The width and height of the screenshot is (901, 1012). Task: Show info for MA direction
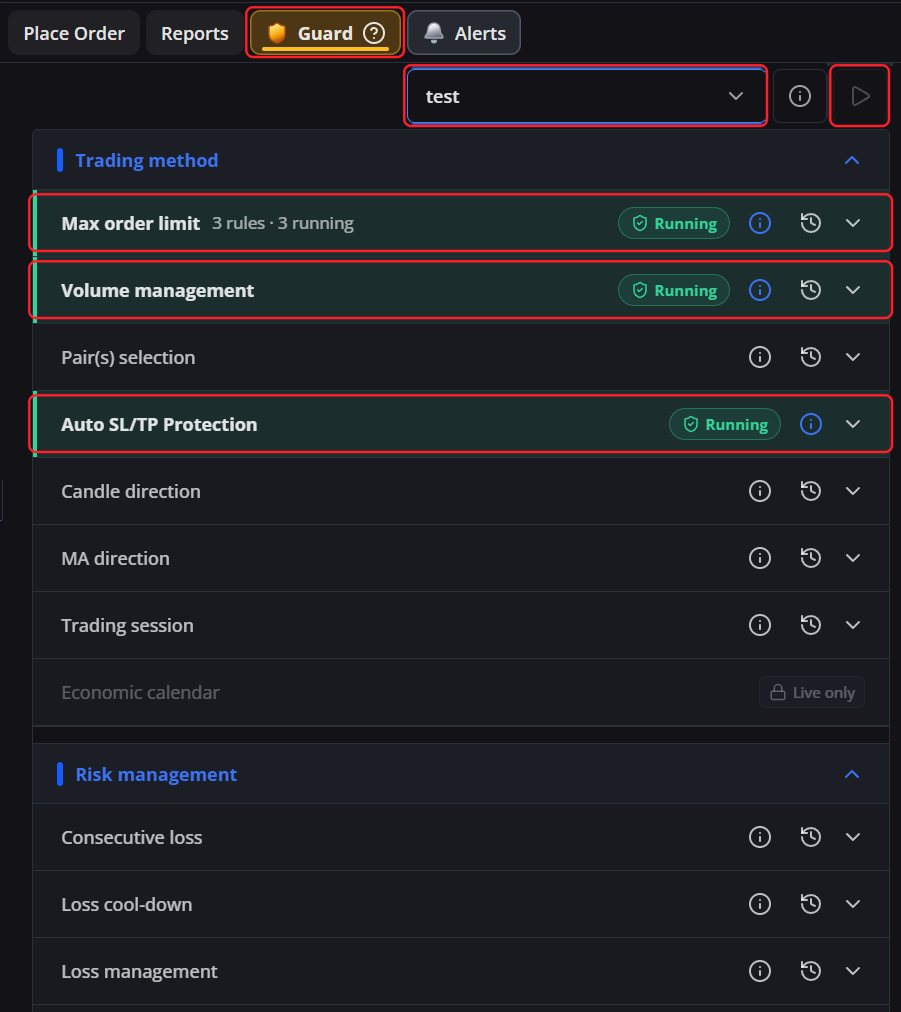click(x=760, y=558)
